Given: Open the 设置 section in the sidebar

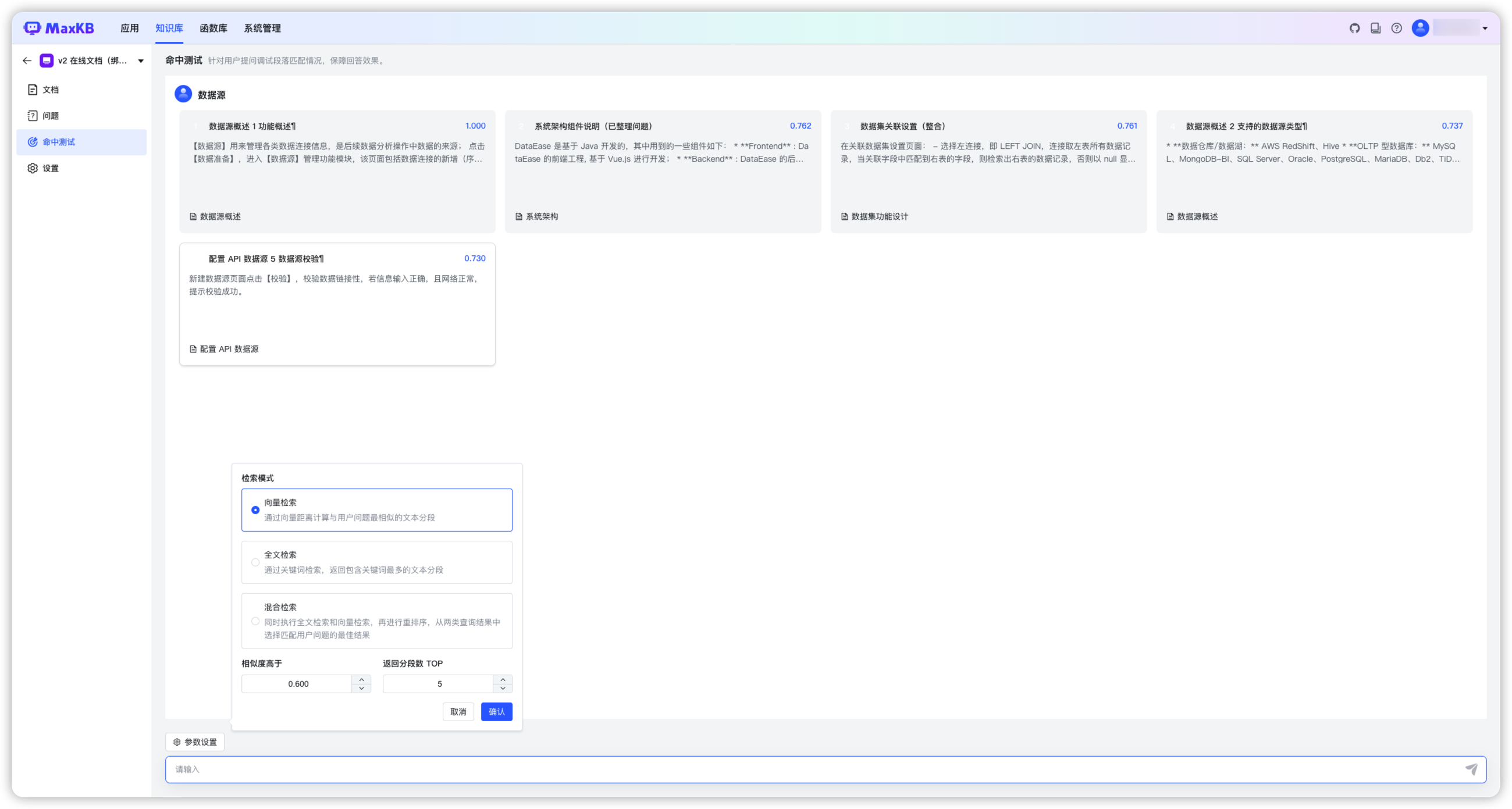Looking at the screenshot, I should (x=50, y=167).
